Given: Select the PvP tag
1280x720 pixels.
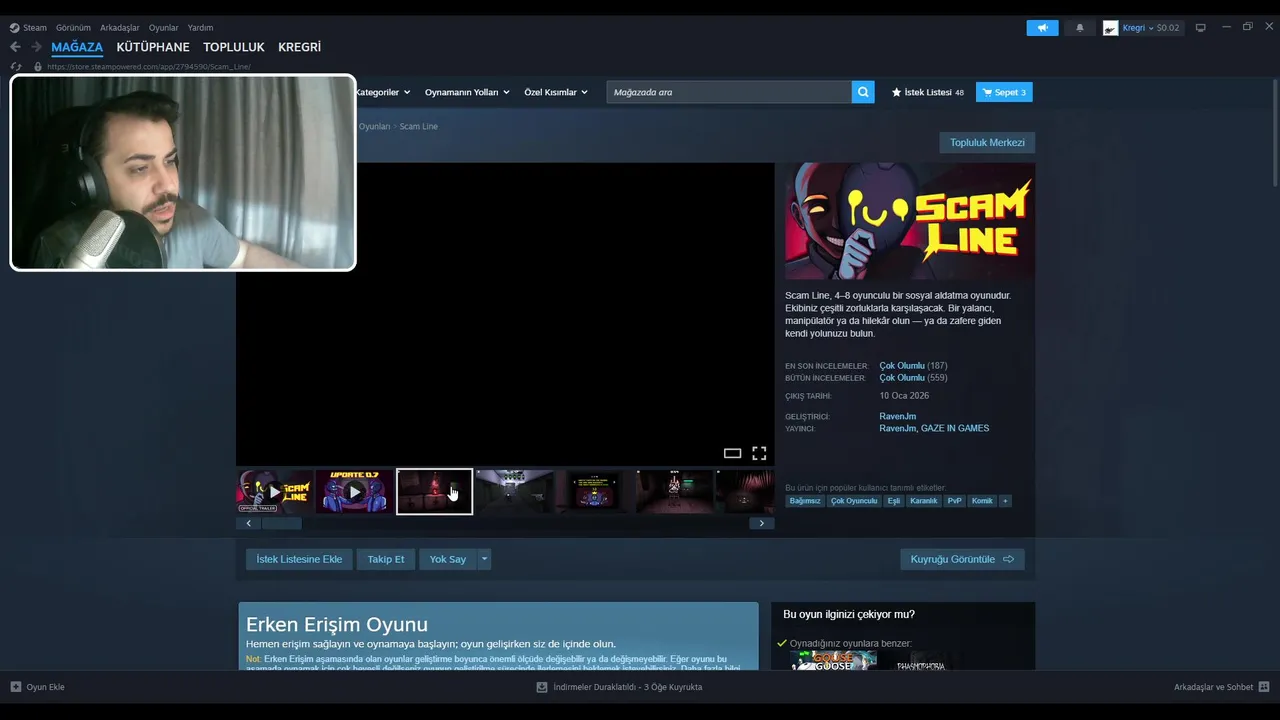Looking at the screenshot, I should [955, 501].
